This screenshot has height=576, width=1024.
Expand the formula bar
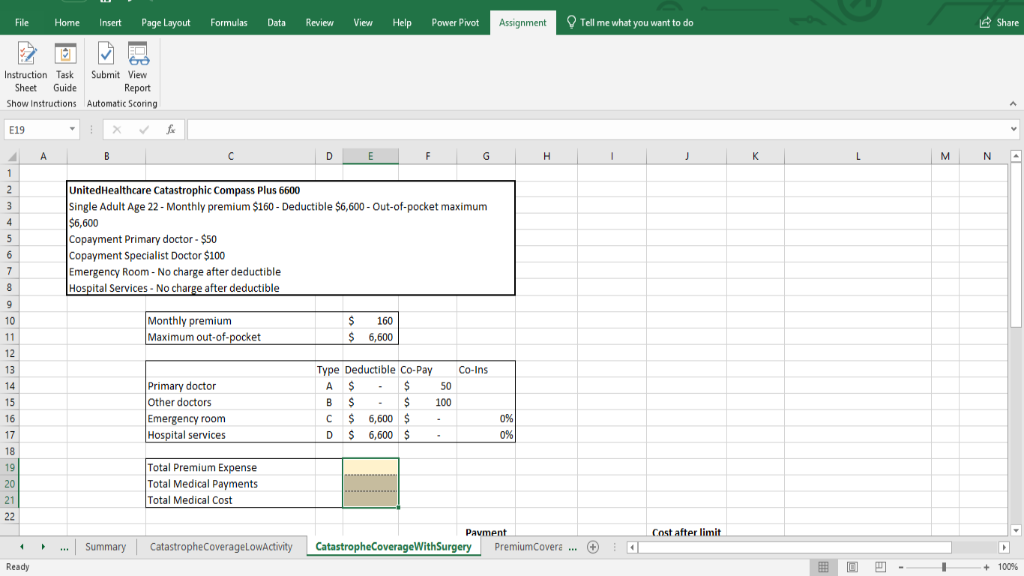1013,129
